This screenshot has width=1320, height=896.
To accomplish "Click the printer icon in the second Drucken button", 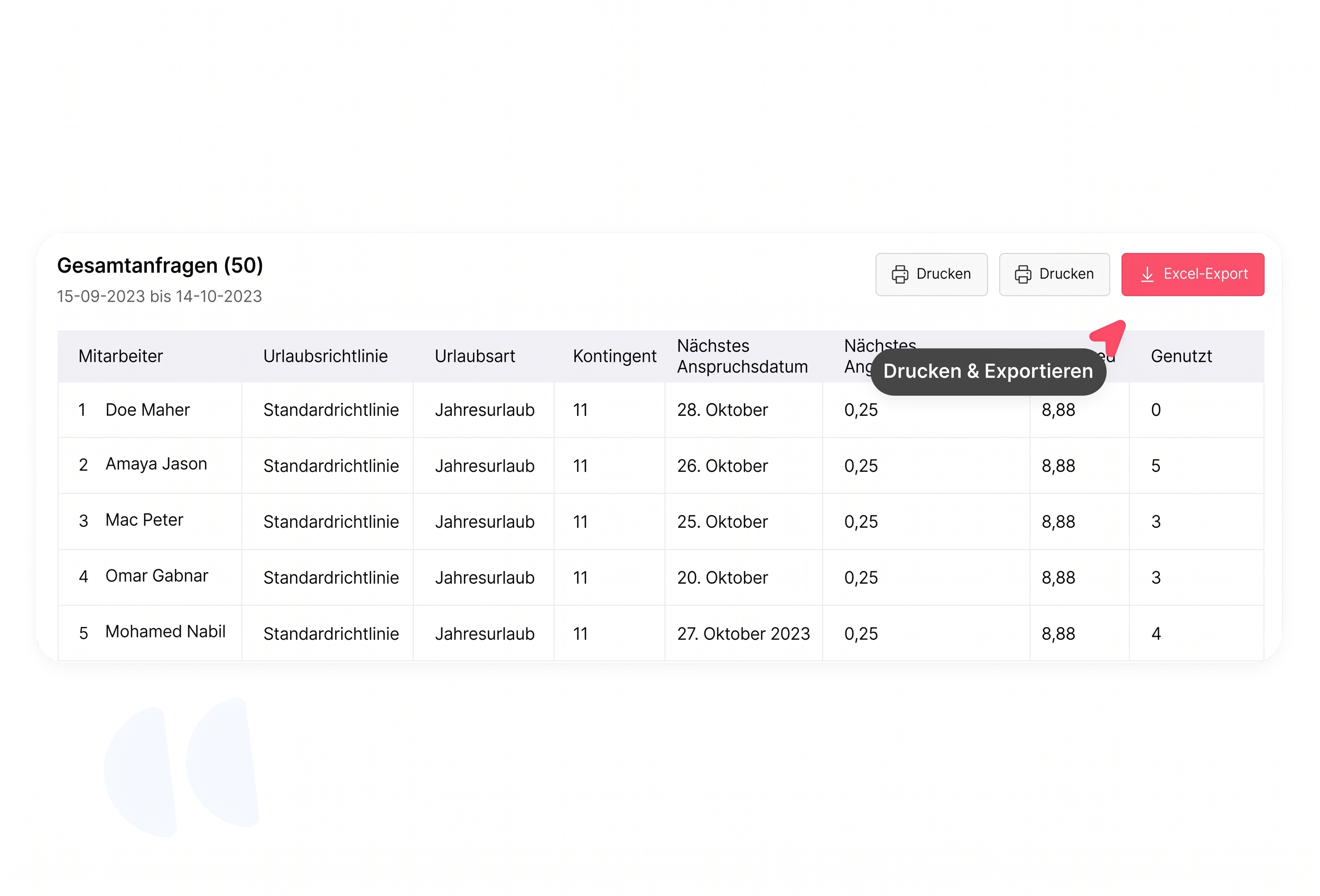I will coord(1022,274).
